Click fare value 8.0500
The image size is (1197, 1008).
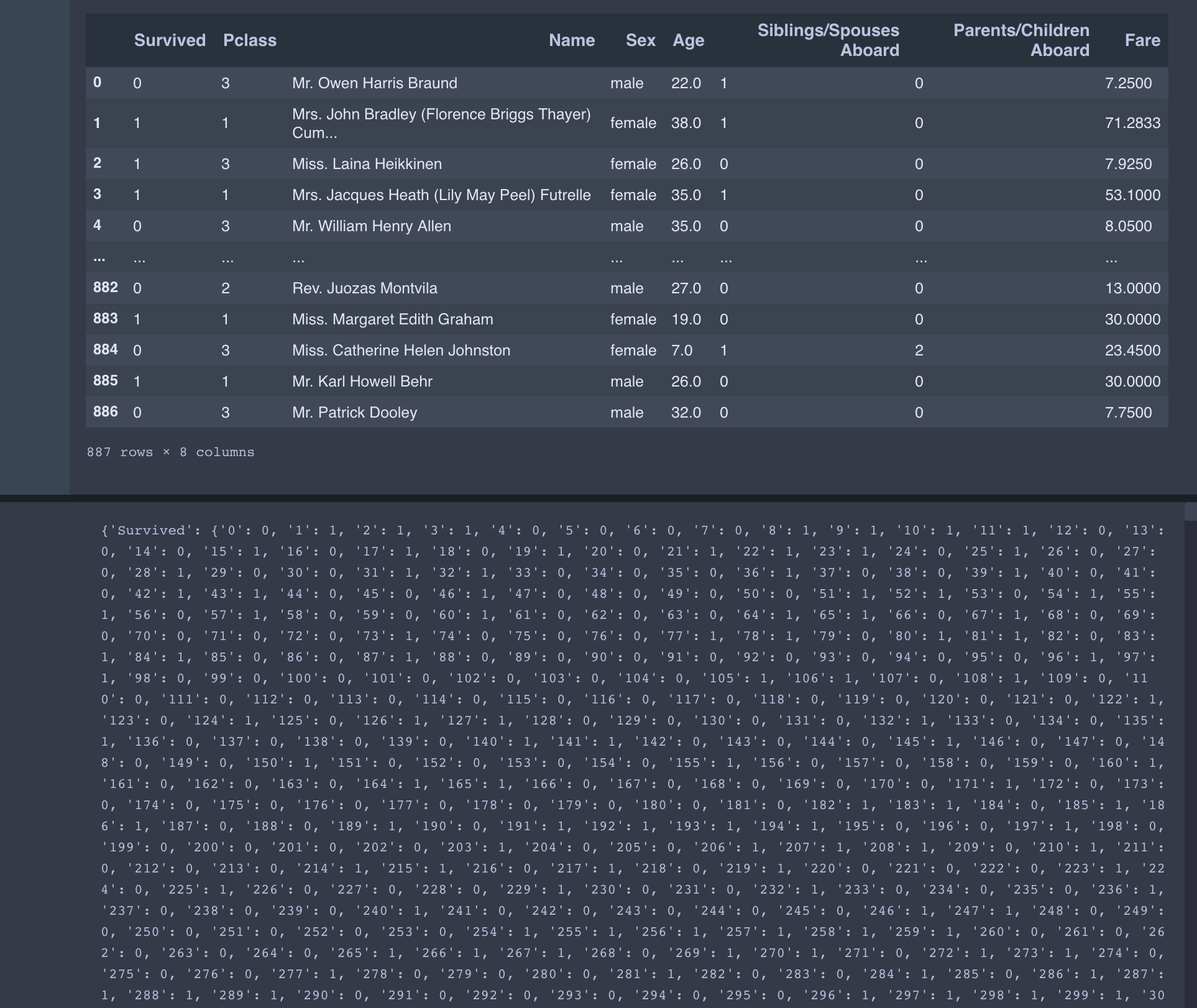pyautogui.click(x=1128, y=226)
